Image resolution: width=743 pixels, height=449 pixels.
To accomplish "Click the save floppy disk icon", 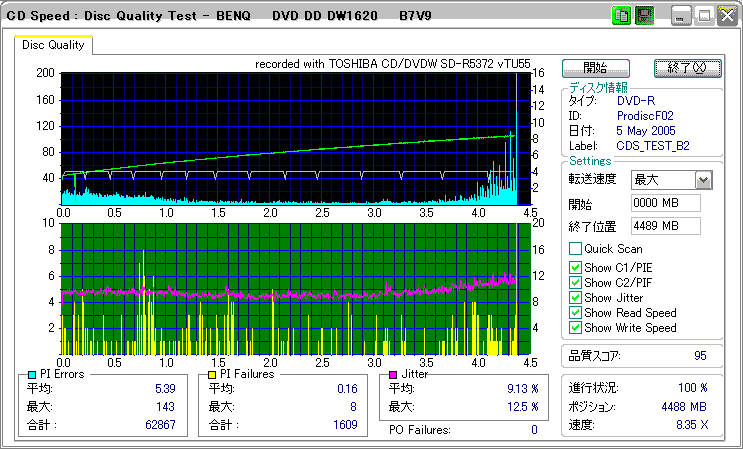I will coord(644,15).
